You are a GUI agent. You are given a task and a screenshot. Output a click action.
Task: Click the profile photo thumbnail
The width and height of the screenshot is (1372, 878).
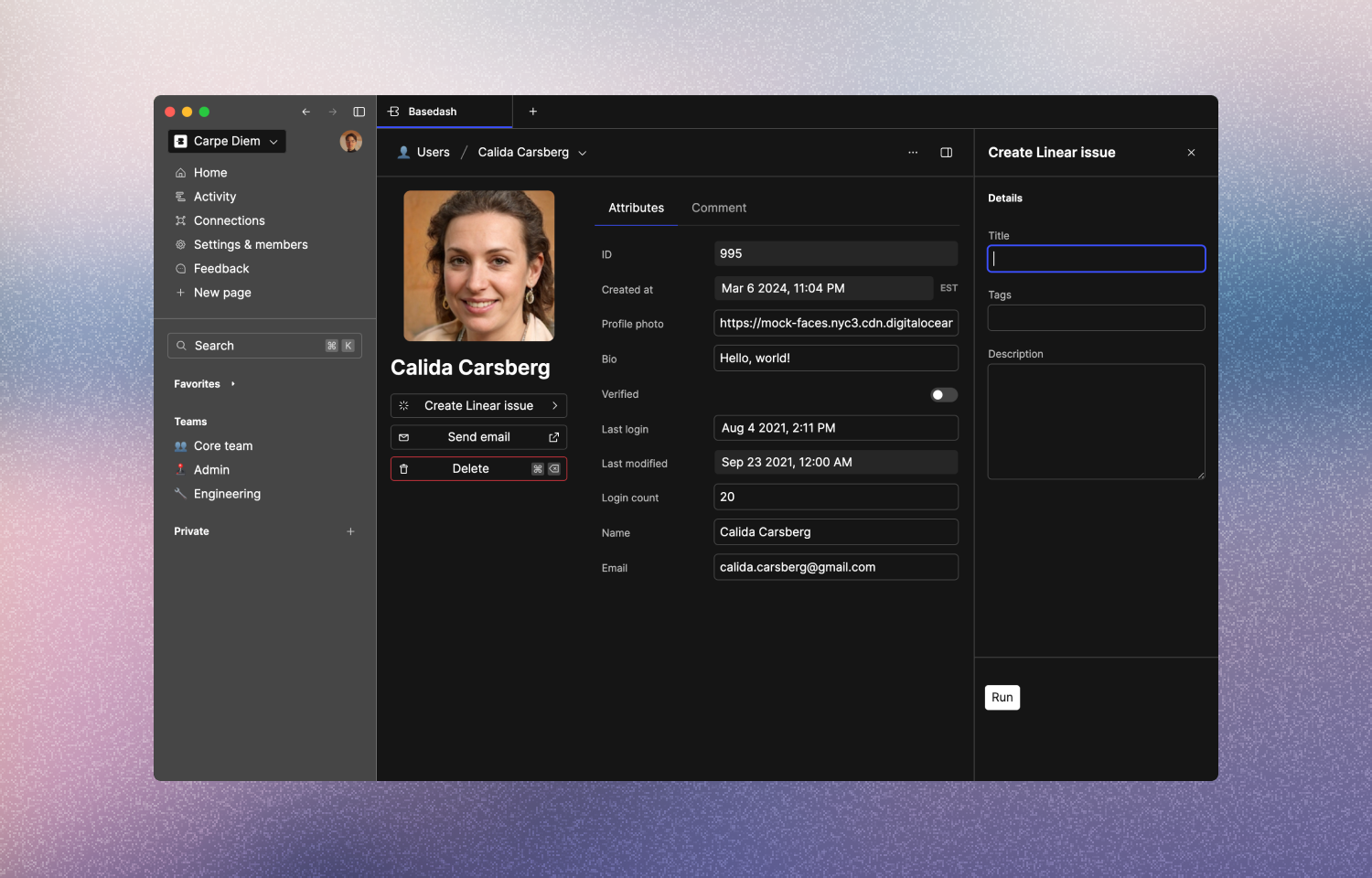click(479, 266)
